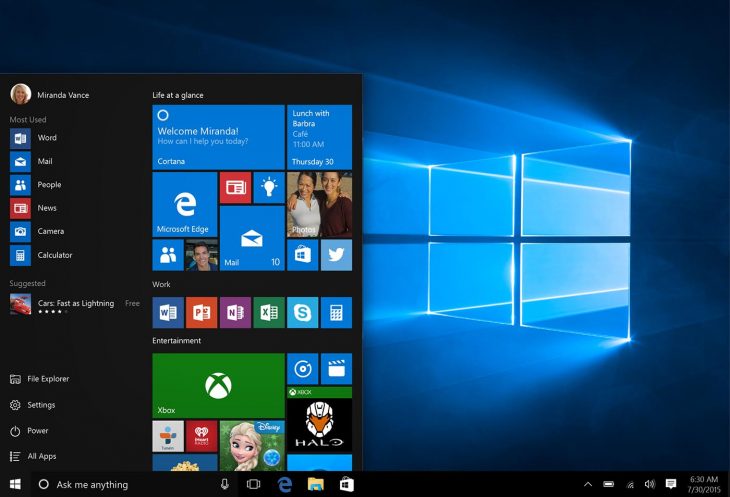
Task: Open the Groove Music tile
Action: point(303,369)
